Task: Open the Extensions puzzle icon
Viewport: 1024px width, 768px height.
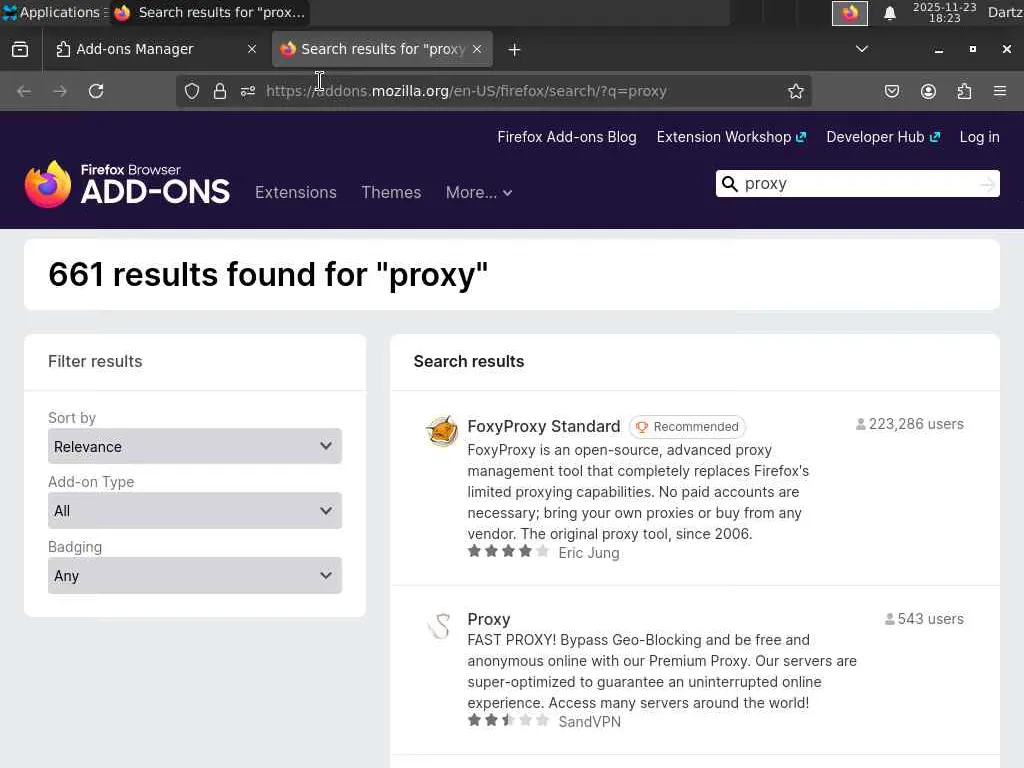Action: (964, 91)
